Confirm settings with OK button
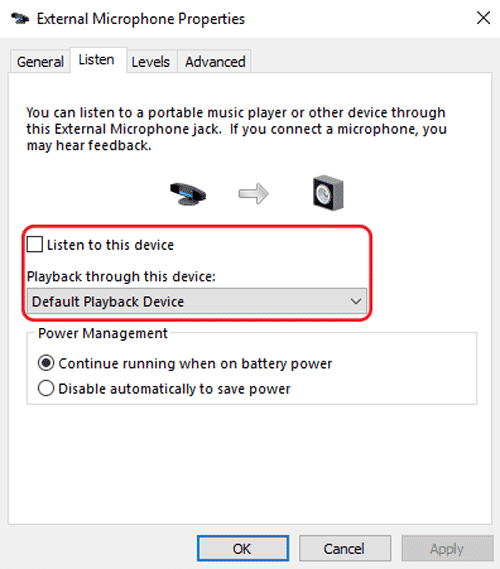Screen dimensions: 500x569 [x=243, y=548]
